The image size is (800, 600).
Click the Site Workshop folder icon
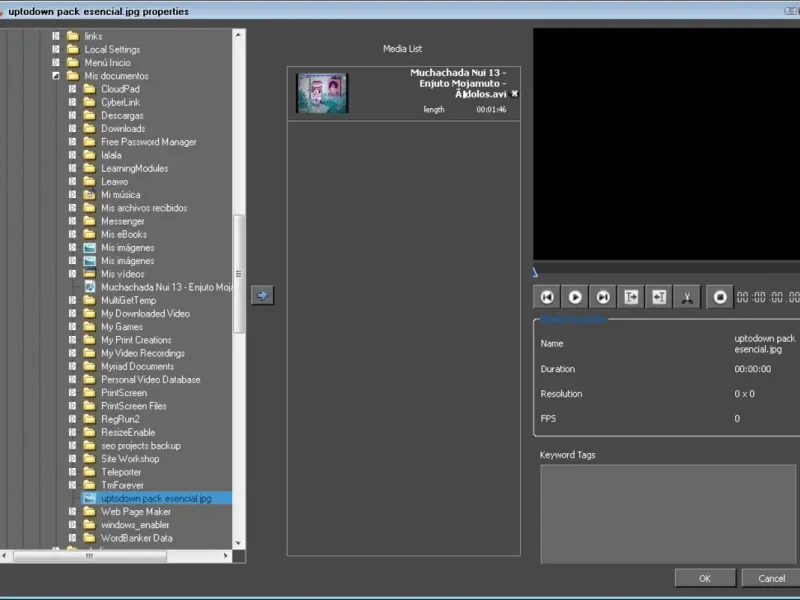pyautogui.click(x=89, y=459)
